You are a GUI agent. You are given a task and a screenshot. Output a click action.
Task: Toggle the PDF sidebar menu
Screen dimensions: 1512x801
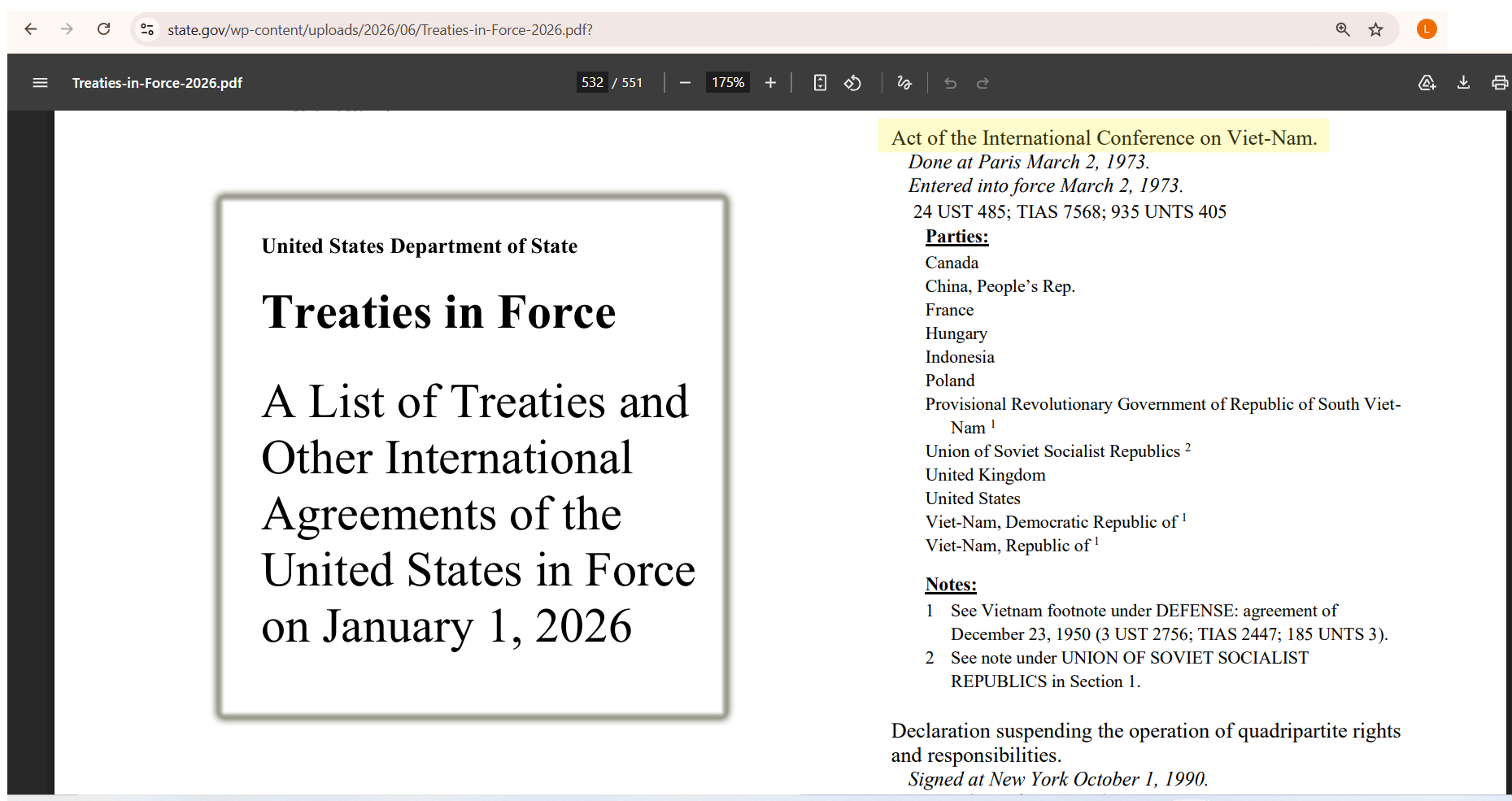(x=40, y=83)
